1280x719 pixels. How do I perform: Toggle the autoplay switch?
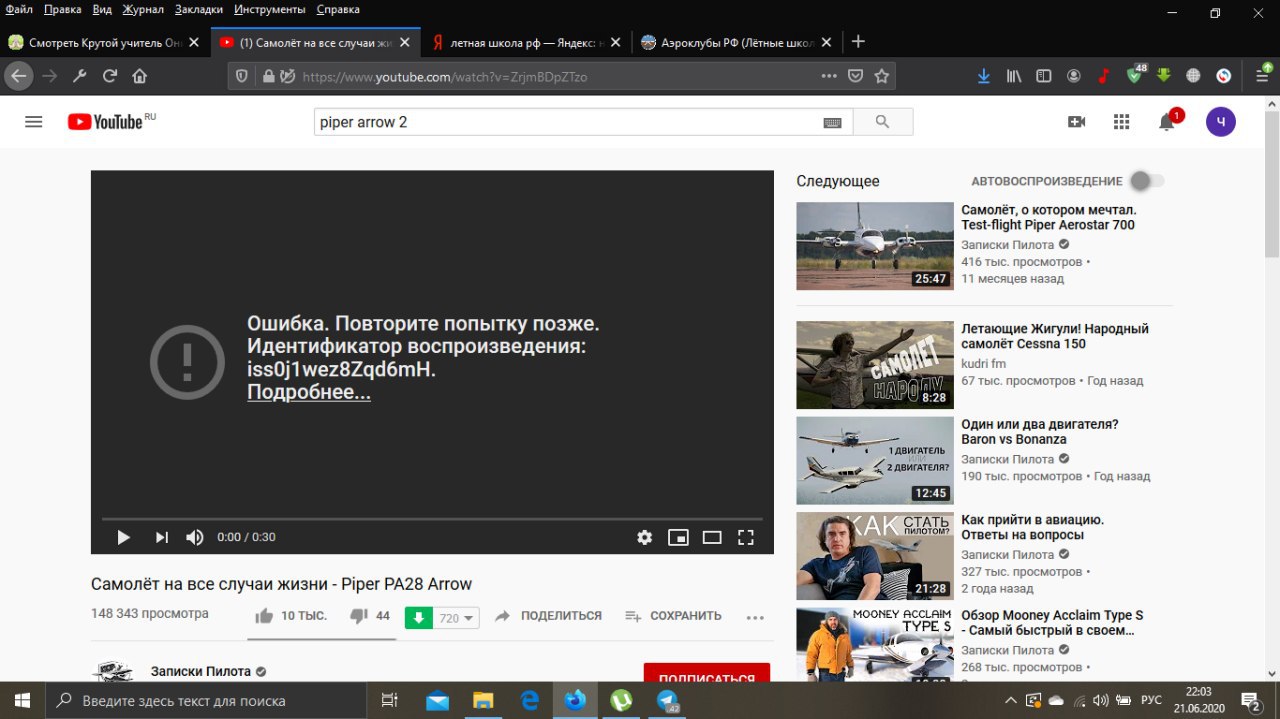click(x=1147, y=181)
